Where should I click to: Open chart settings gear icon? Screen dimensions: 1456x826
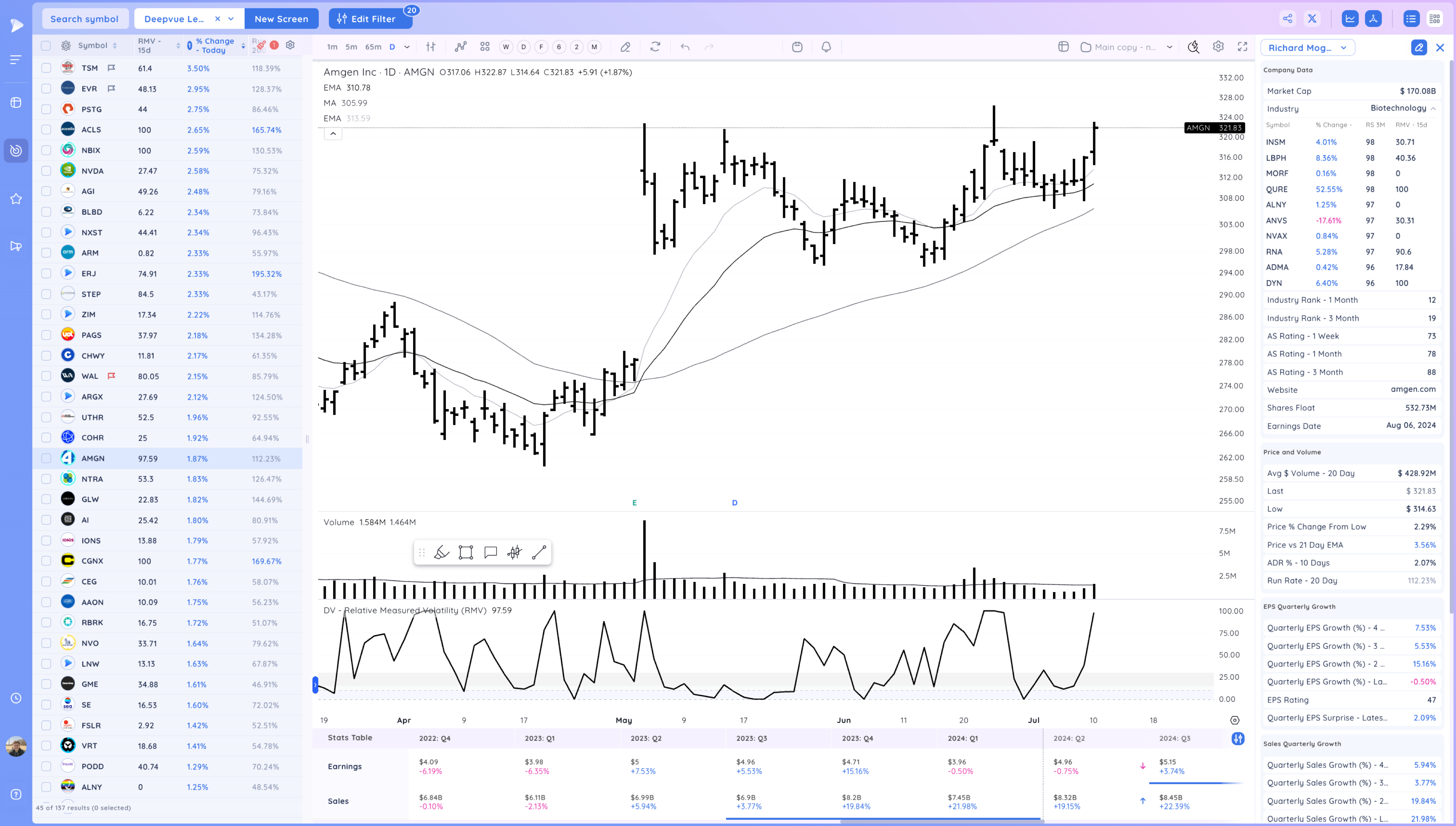(x=1218, y=47)
